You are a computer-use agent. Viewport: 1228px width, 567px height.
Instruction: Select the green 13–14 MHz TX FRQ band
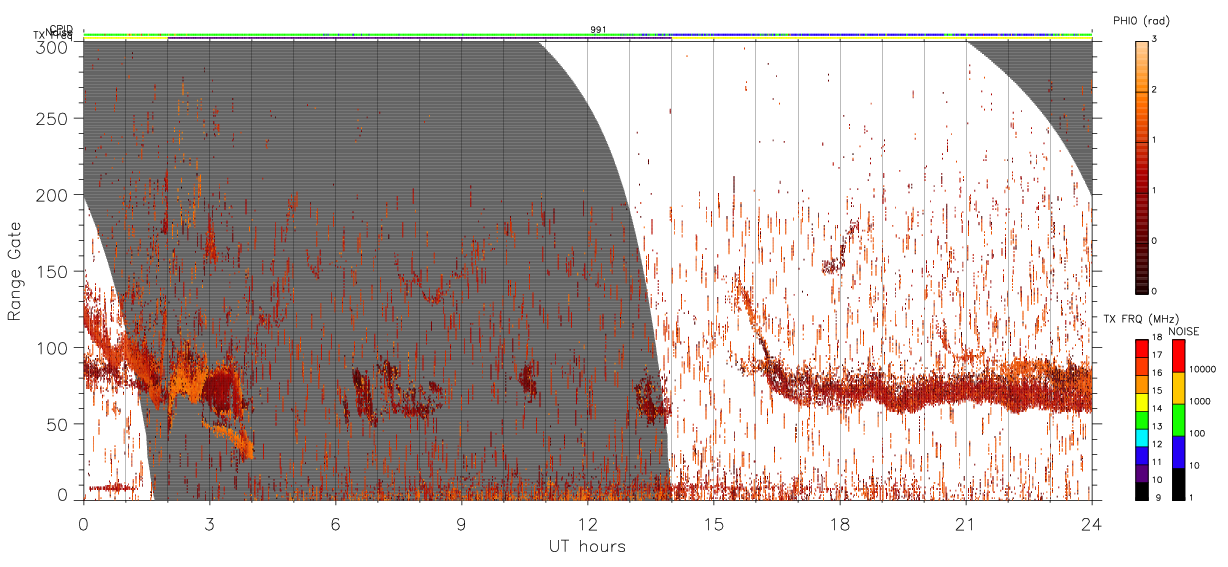point(1141,419)
